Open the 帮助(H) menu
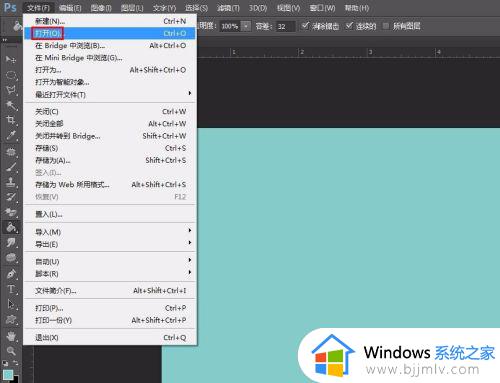The height and width of the screenshot is (383, 500). 356,8
